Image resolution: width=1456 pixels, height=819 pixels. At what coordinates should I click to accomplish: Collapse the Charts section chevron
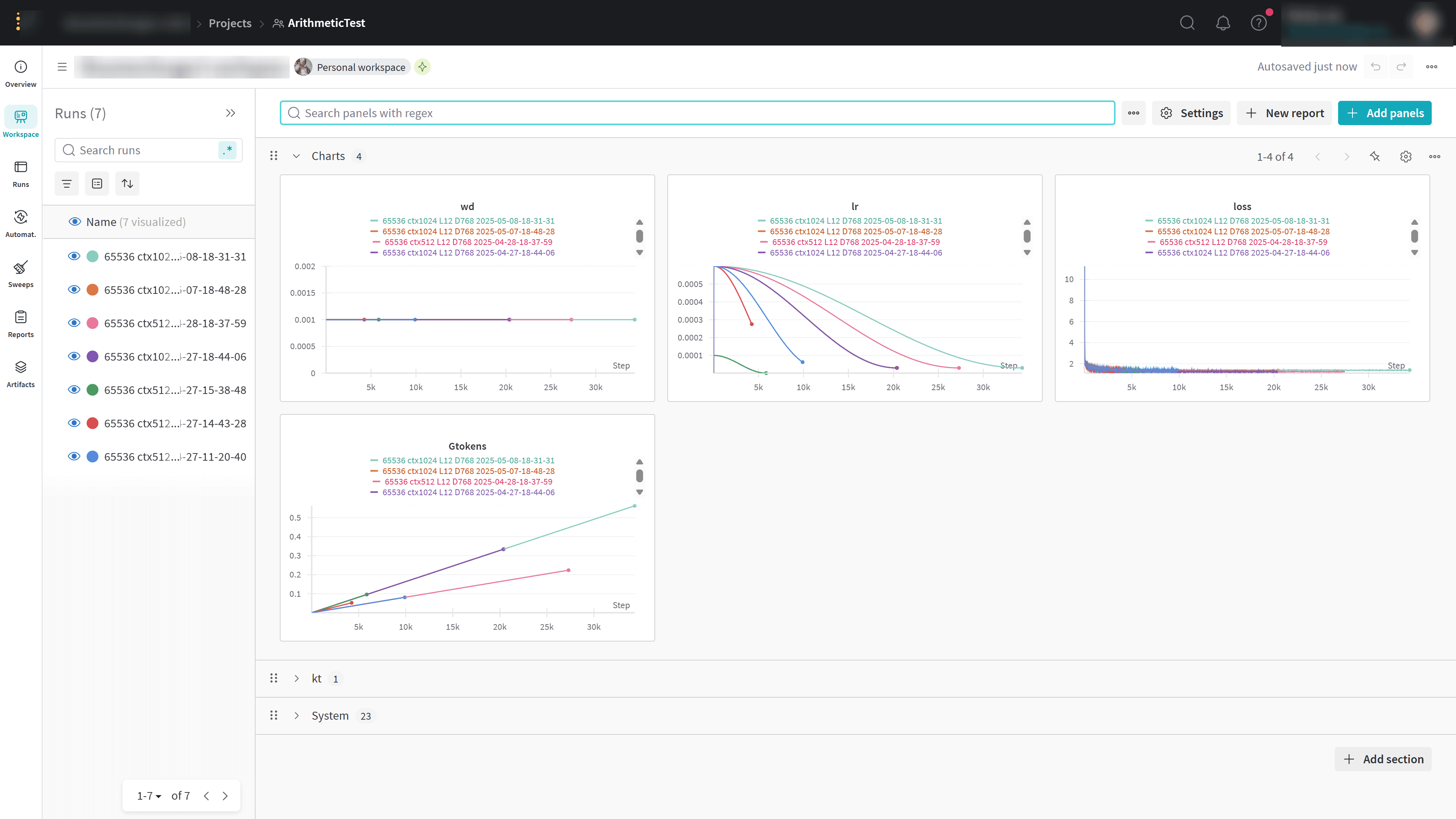tap(296, 157)
